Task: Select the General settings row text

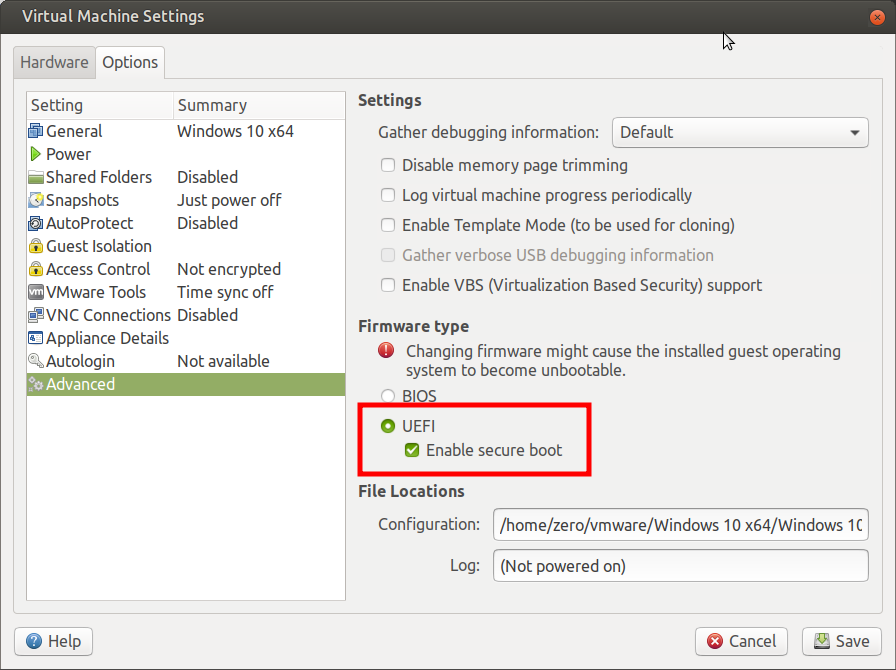Action: 74,131
